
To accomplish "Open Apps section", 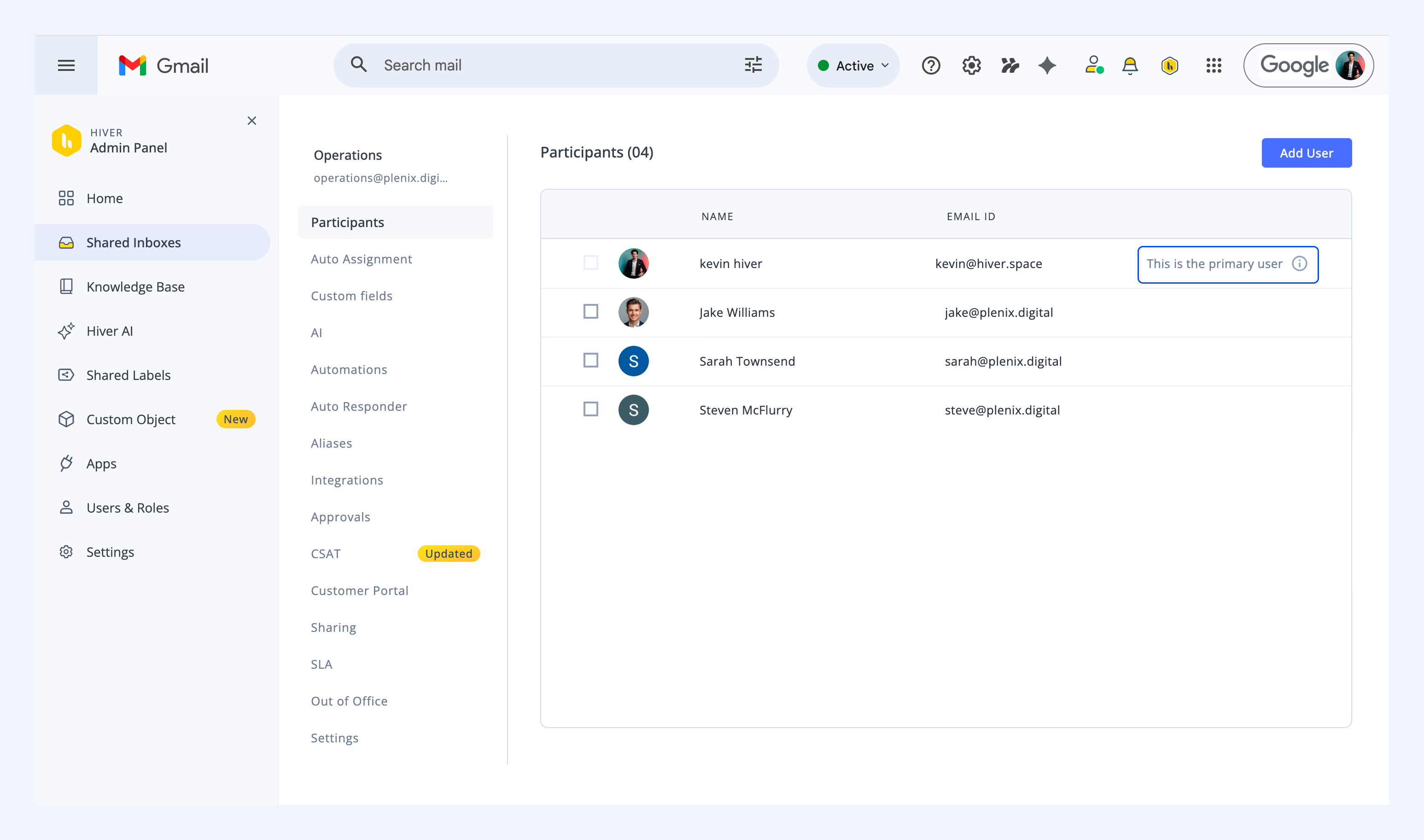I will [x=153, y=463].
